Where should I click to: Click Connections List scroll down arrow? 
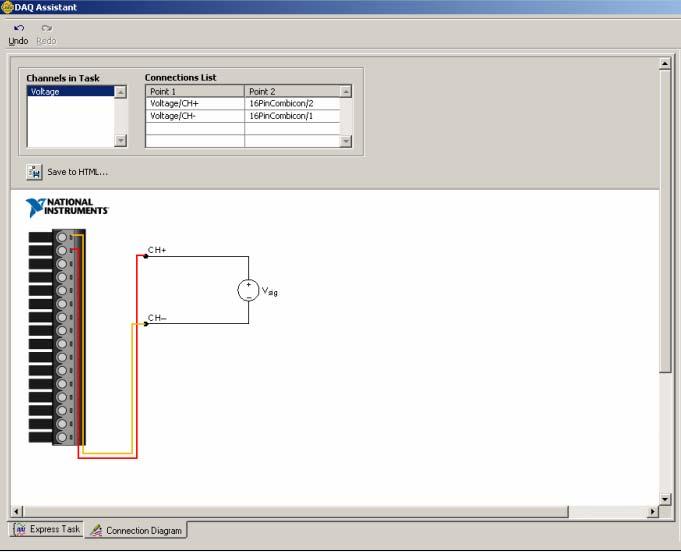346,141
